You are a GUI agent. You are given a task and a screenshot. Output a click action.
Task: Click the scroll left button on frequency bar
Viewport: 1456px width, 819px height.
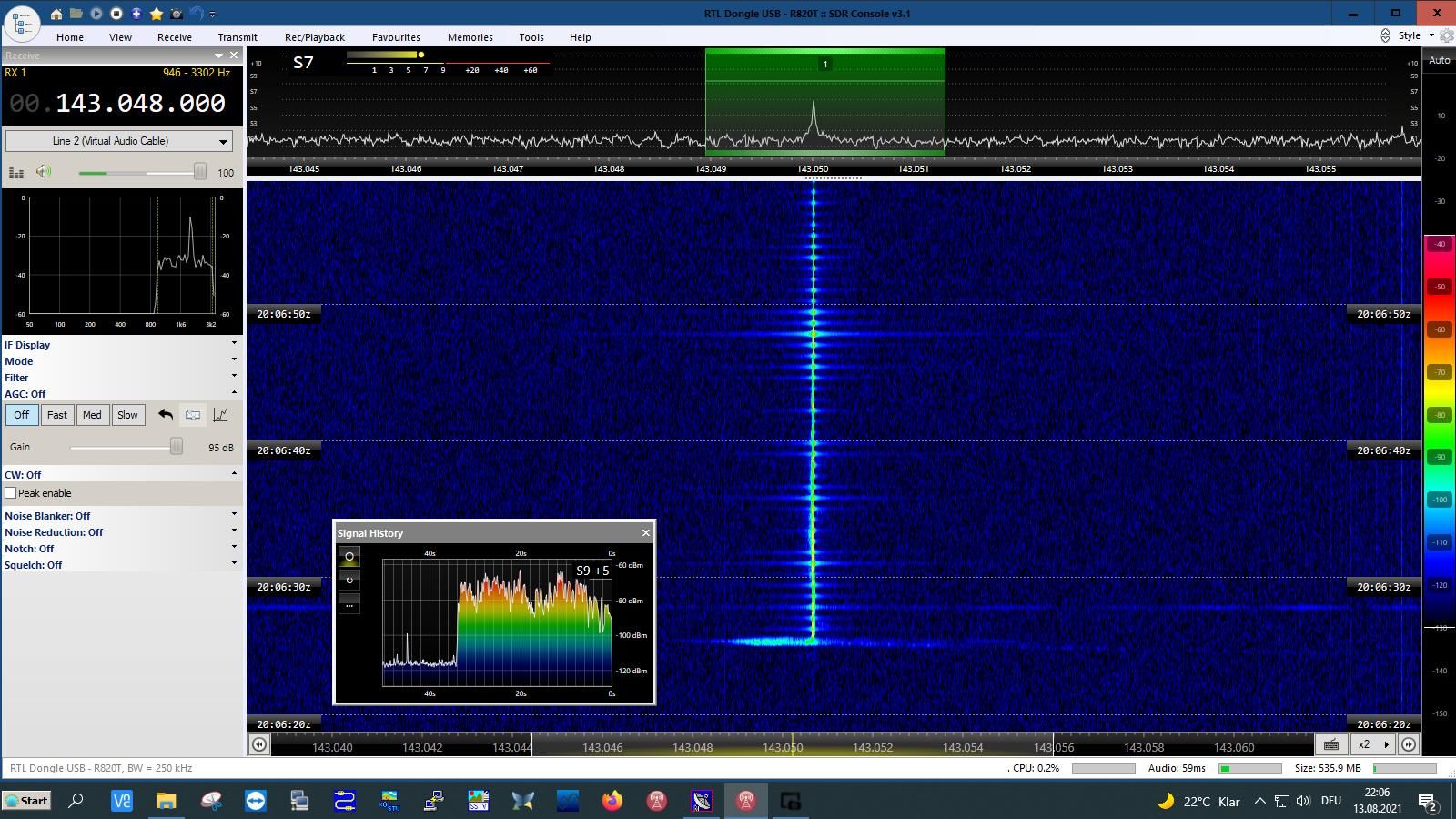click(x=259, y=744)
